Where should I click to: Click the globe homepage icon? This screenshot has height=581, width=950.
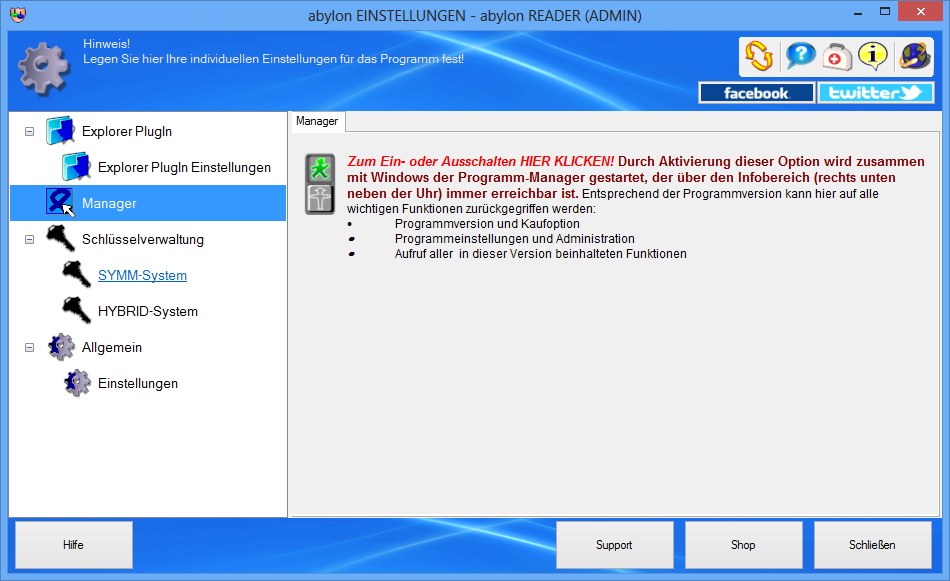[x=914, y=56]
